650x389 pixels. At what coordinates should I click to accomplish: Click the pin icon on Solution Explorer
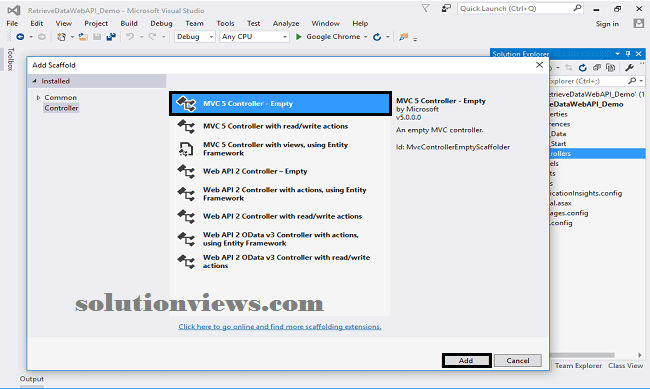coord(628,54)
